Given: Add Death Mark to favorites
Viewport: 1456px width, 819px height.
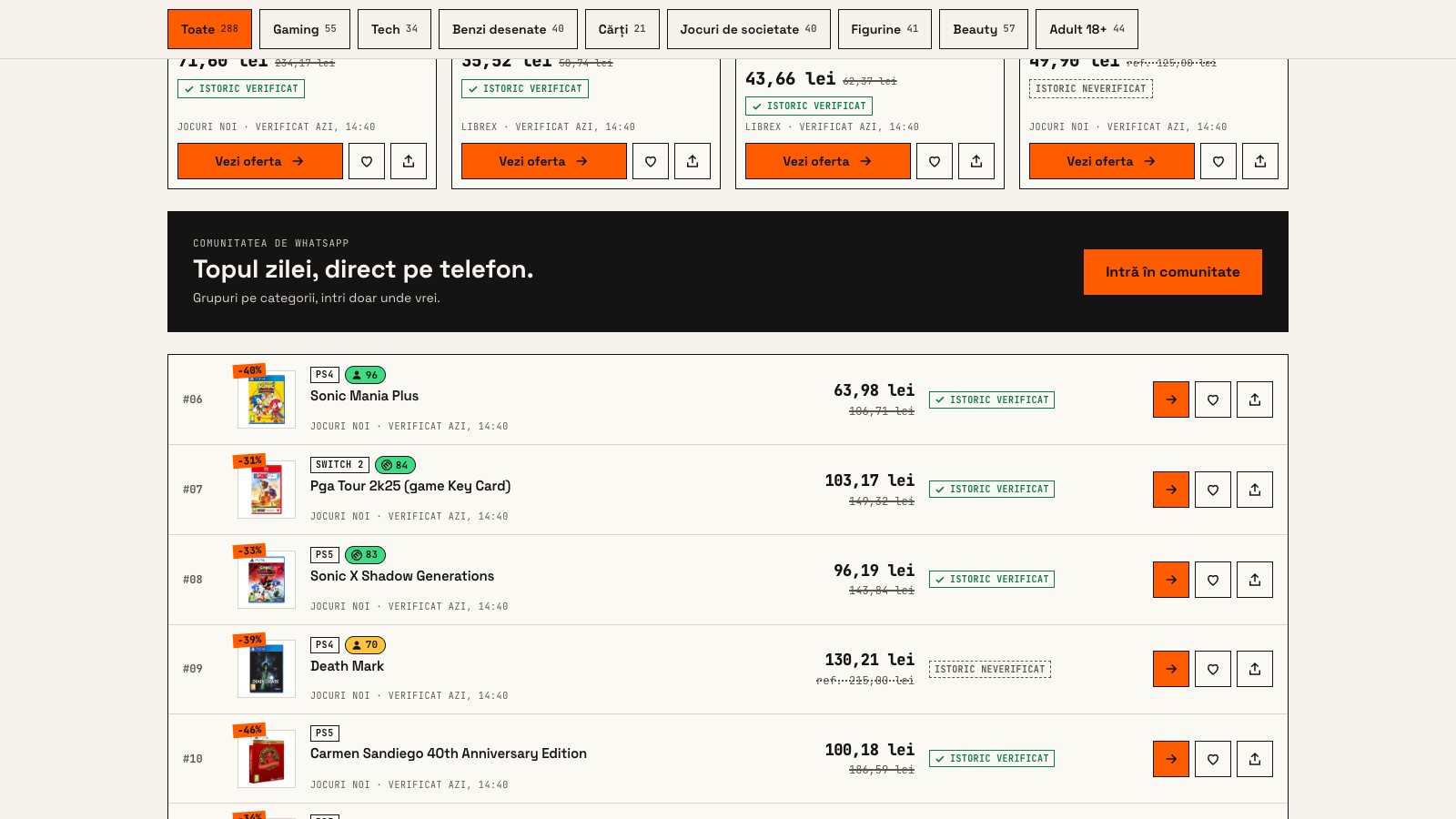Looking at the screenshot, I should [x=1213, y=669].
